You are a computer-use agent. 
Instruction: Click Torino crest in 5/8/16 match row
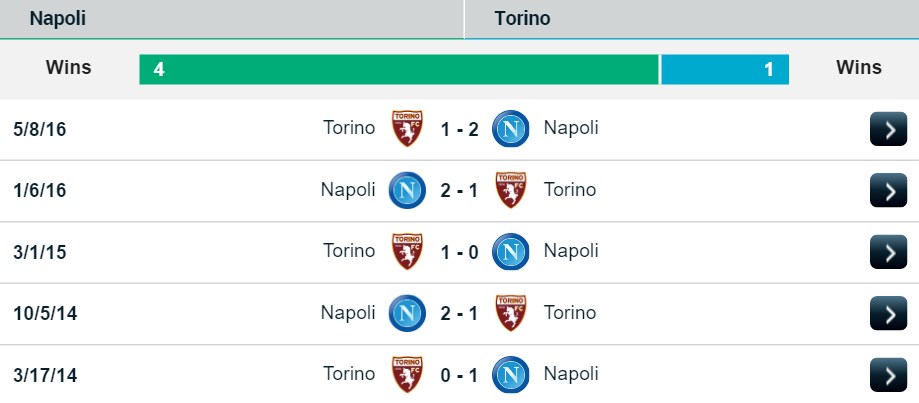(407, 129)
